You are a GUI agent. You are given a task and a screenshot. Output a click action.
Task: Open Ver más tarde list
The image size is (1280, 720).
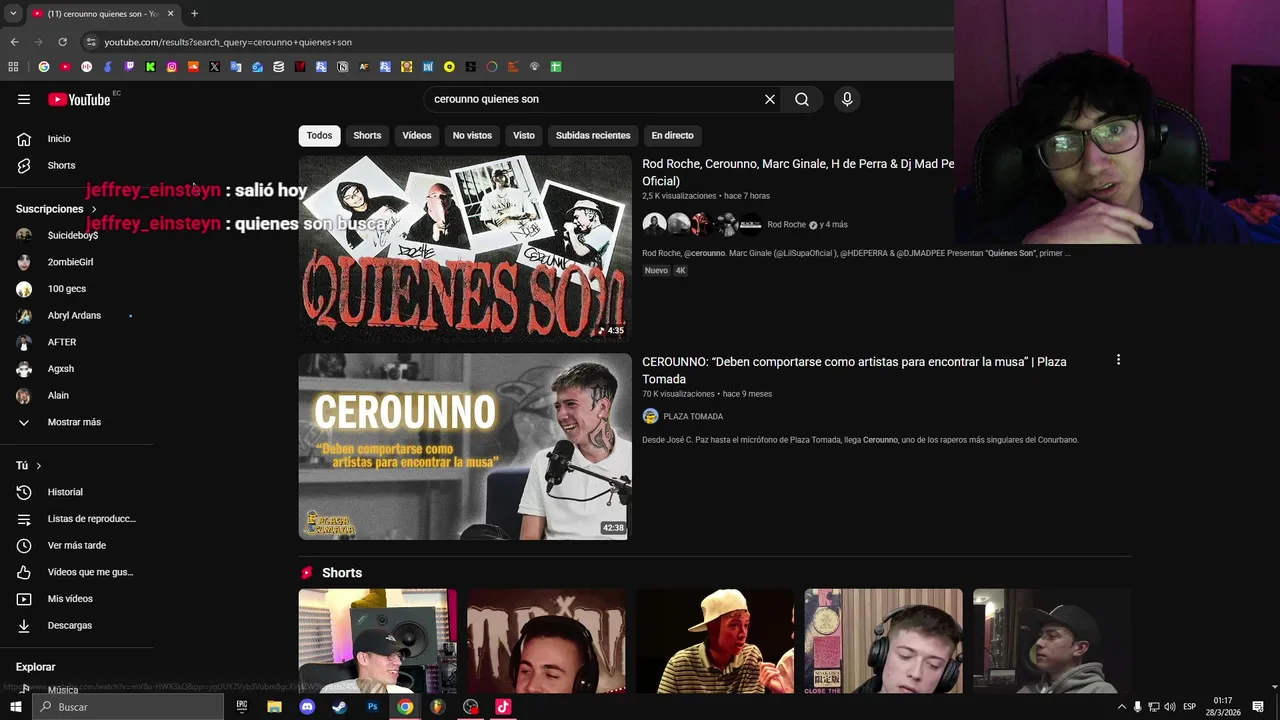click(x=77, y=545)
